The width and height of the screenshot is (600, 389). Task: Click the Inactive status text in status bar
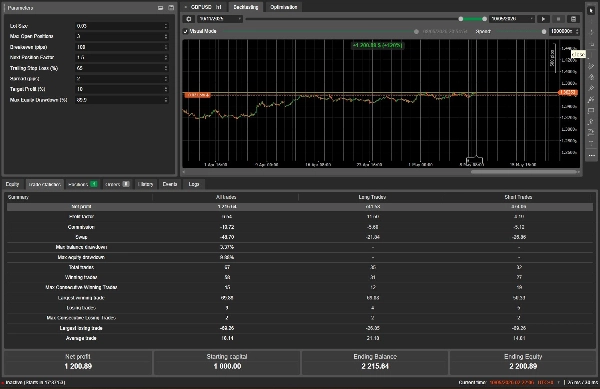tap(36, 382)
